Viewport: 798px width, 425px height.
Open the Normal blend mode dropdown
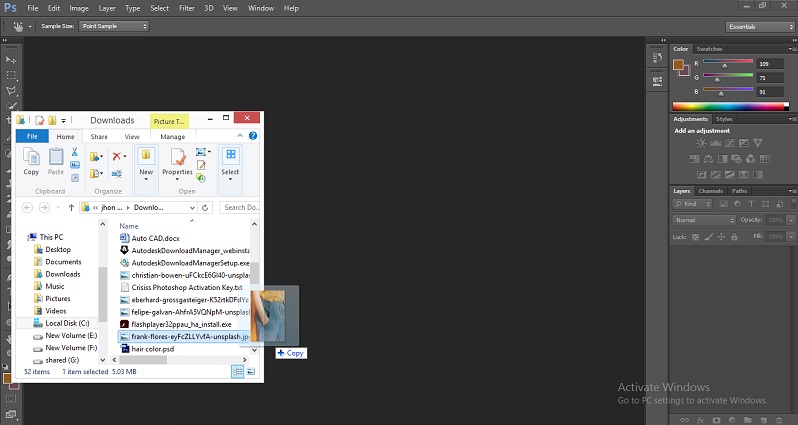[704, 220]
